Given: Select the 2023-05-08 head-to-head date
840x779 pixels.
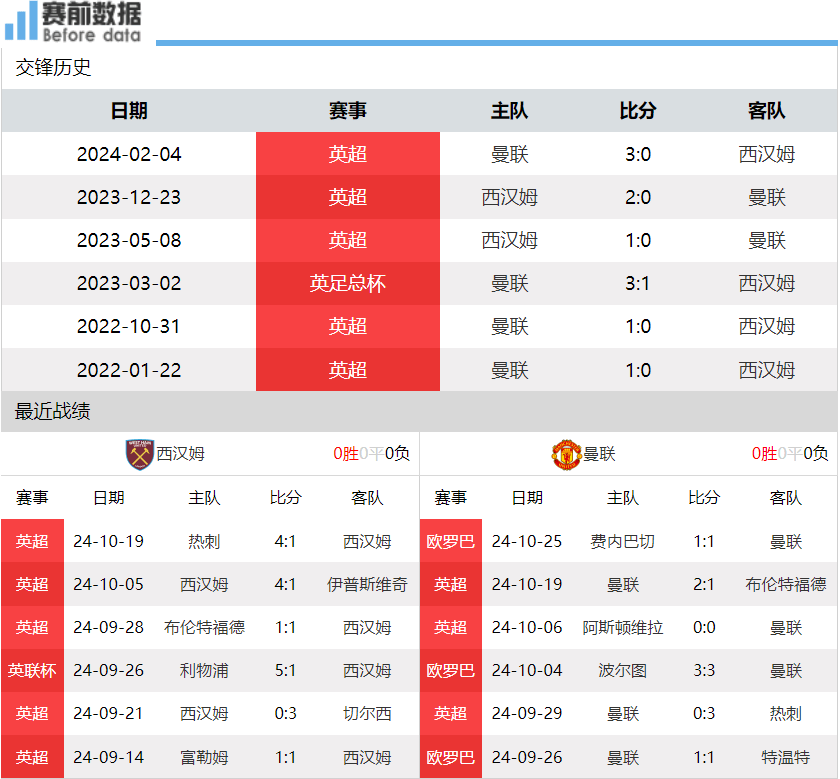Looking at the screenshot, I should point(129,240).
